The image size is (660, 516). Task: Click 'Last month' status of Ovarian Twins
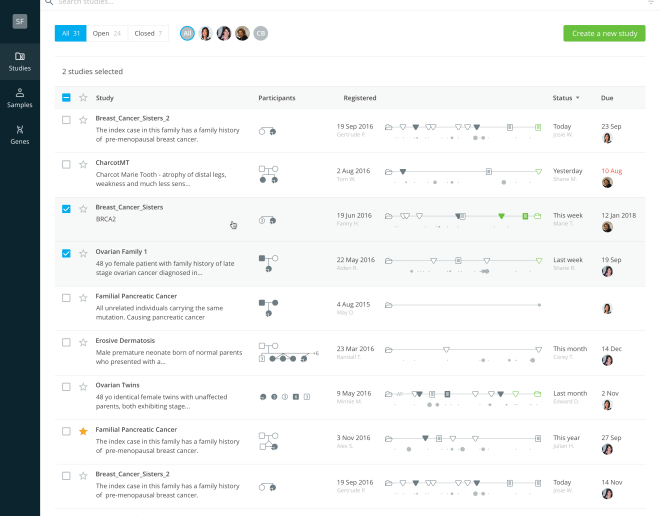pos(570,394)
